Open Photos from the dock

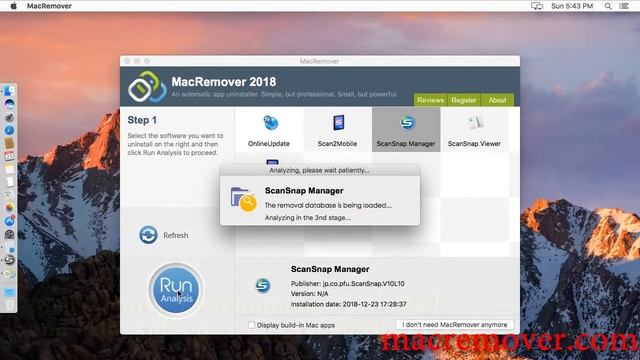tap(9, 207)
